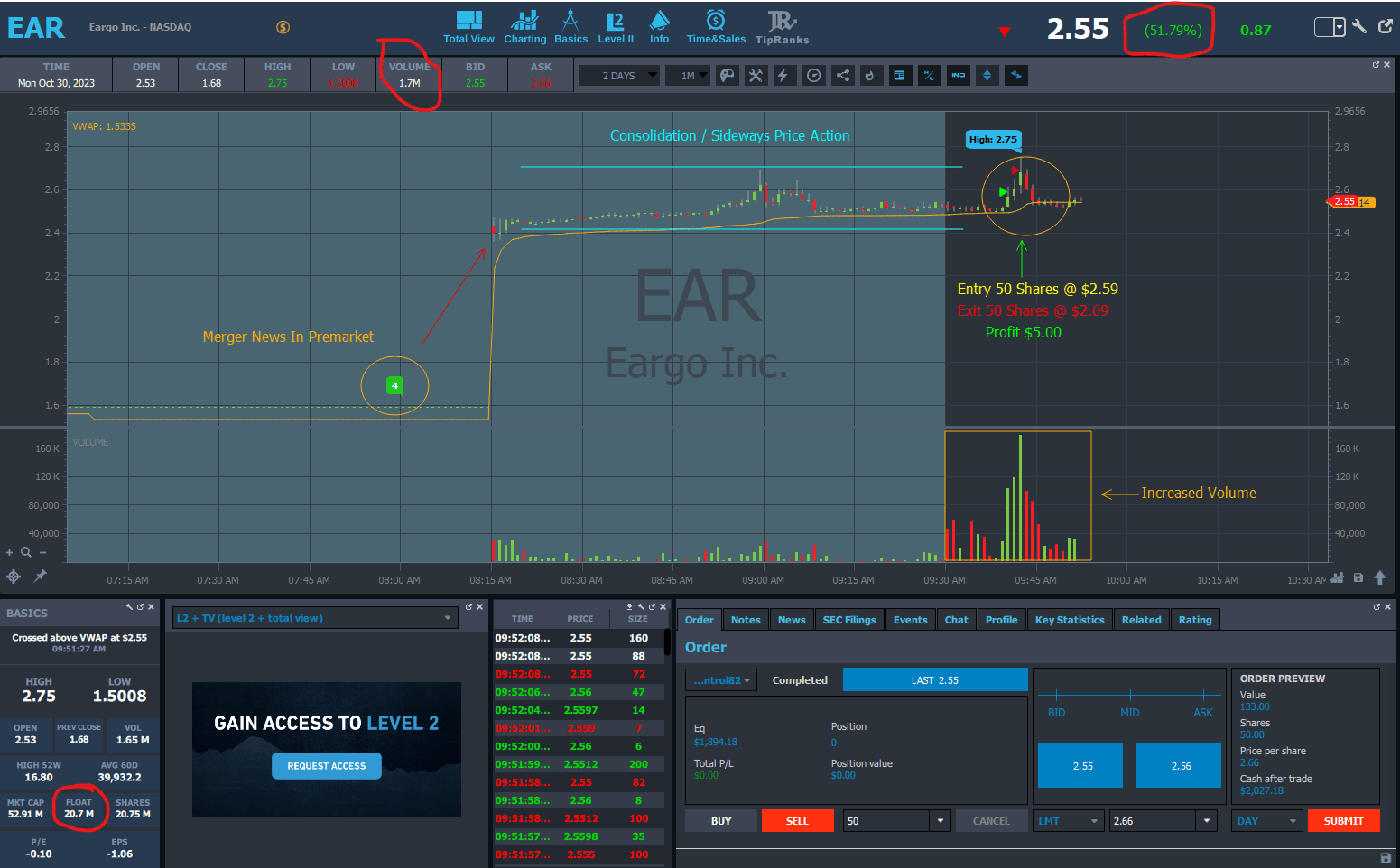Open the Level II layout
Viewport: 1400px width, 868px height.
pyautogui.click(x=616, y=27)
